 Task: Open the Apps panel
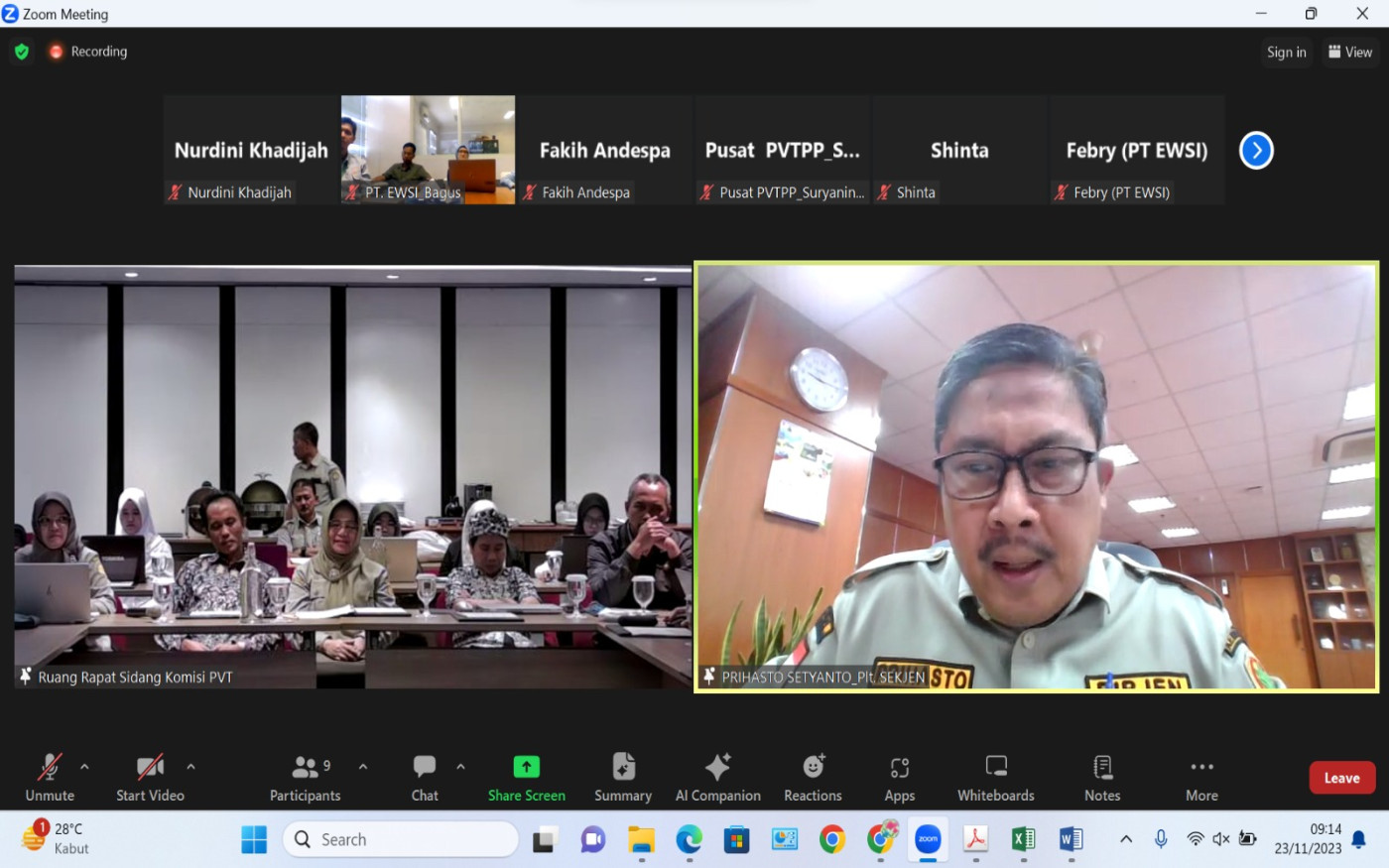pos(899,777)
